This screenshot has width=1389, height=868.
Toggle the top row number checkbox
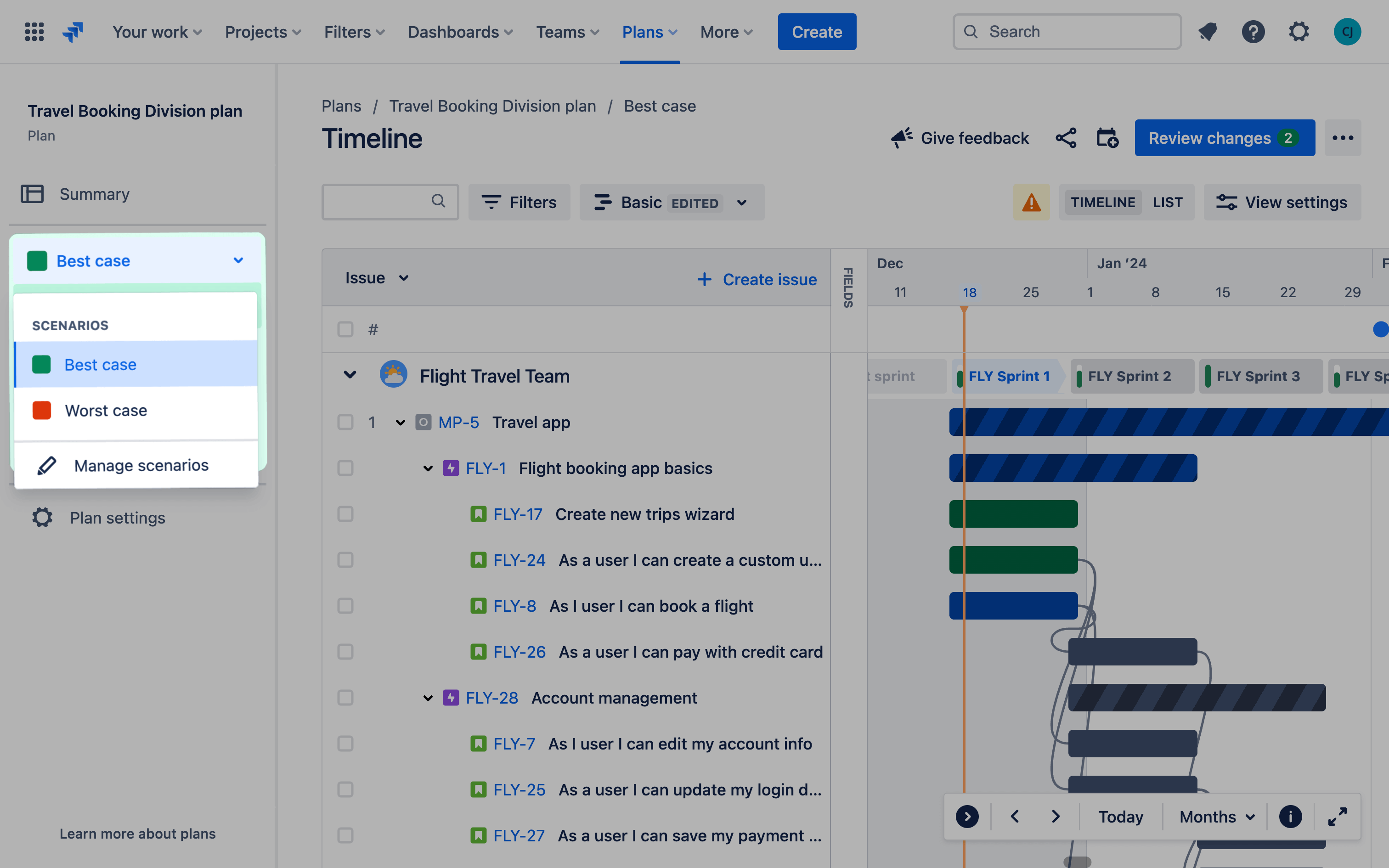pos(345,421)
